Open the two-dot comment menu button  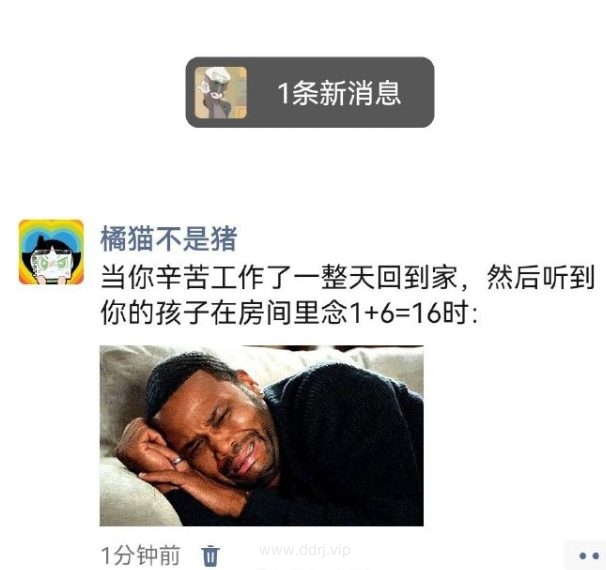588,556
